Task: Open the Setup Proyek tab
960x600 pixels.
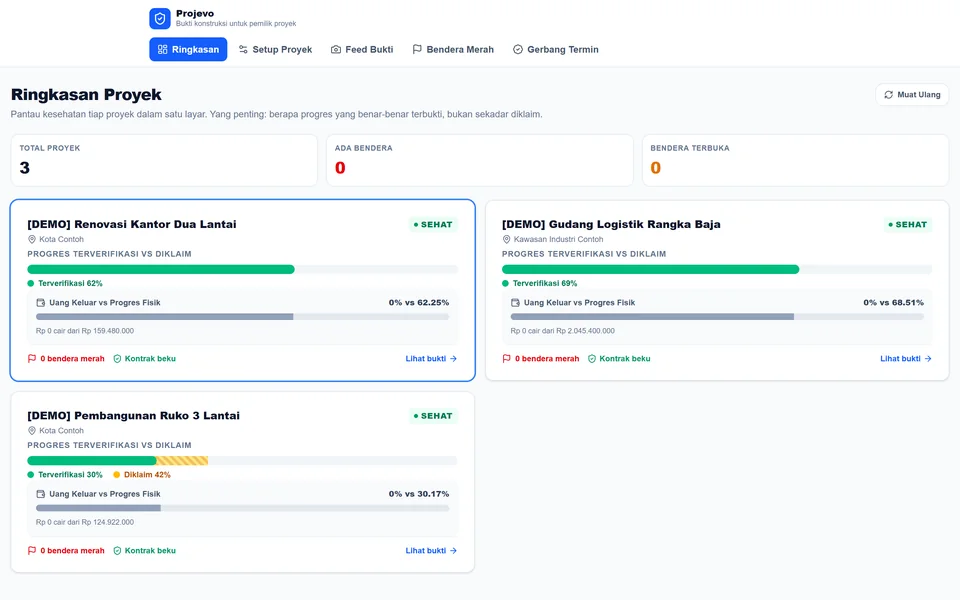Action: tap(275, 50)
